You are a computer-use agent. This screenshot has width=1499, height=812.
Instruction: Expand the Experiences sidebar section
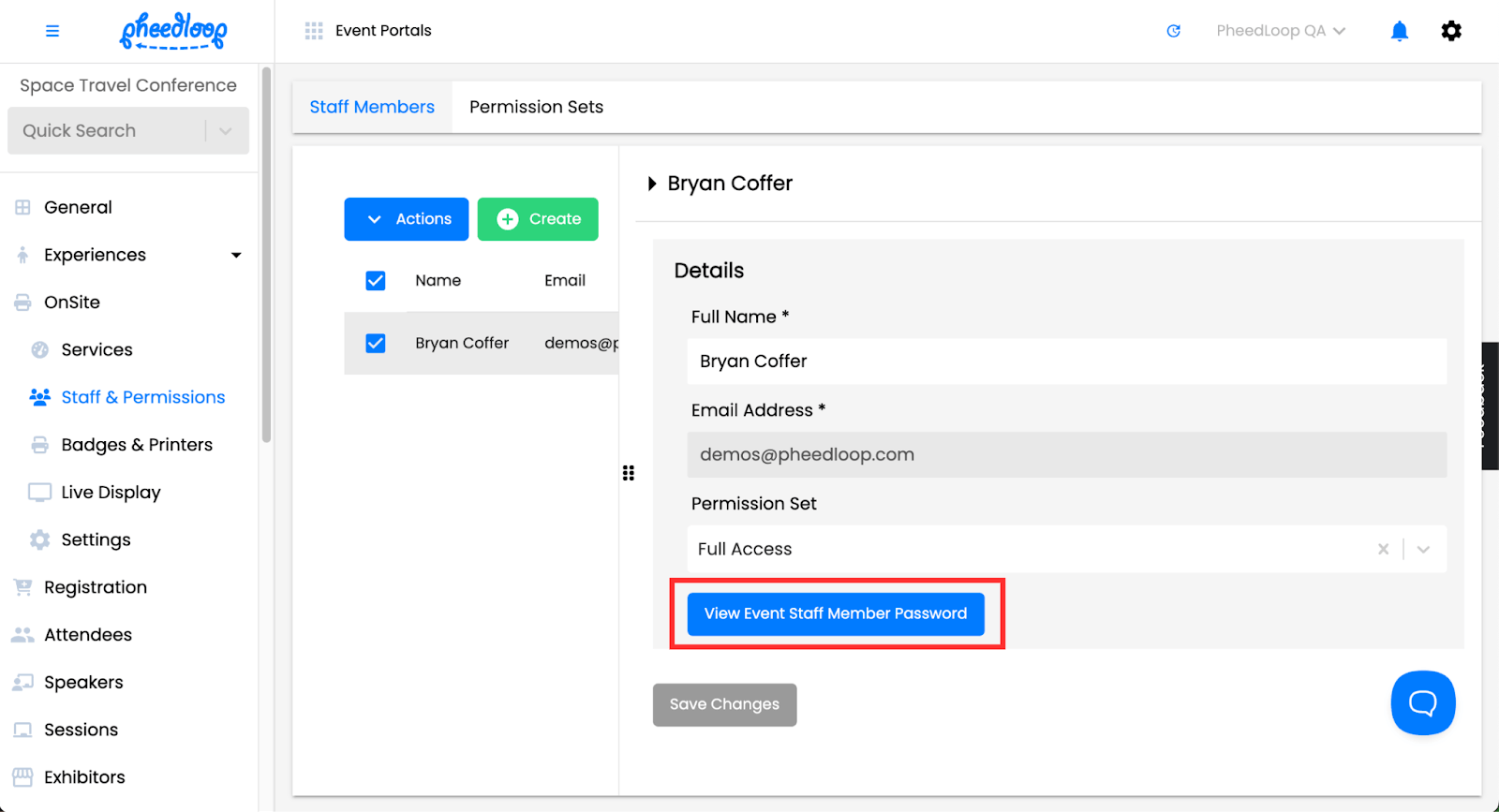tap(236, 255)
